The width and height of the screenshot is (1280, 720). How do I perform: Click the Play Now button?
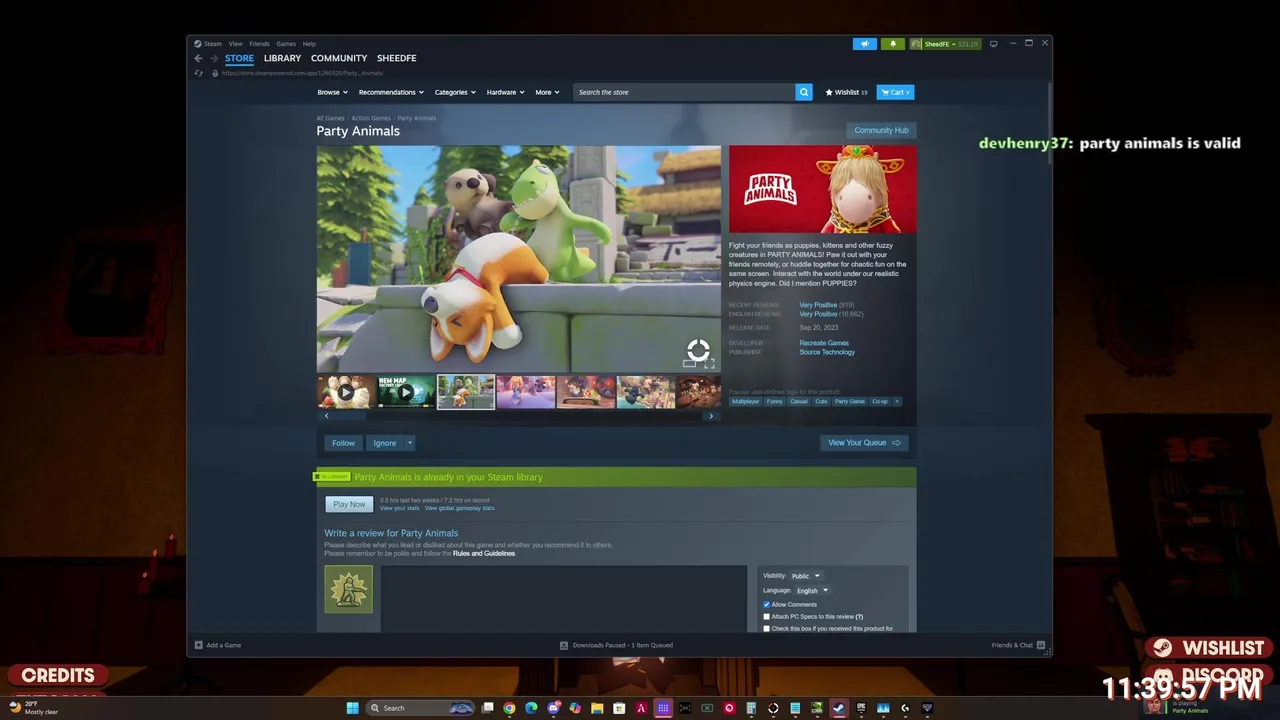349,504
